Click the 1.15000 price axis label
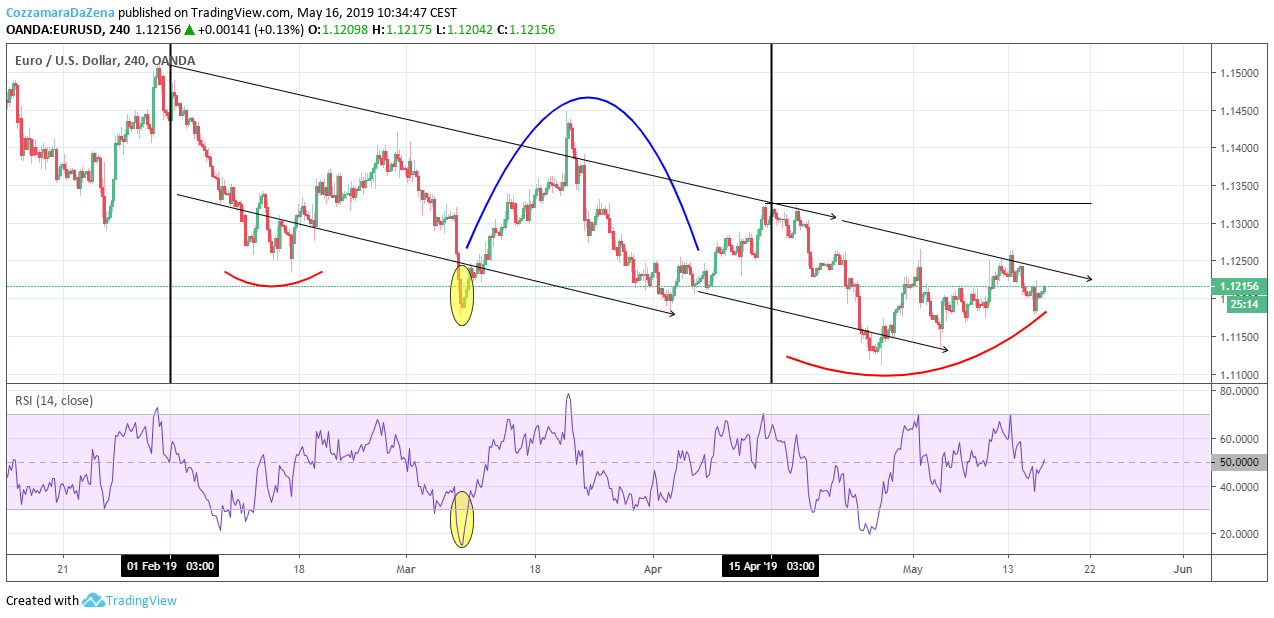This screenshot has width=1274, height=618. point(1237,74)
